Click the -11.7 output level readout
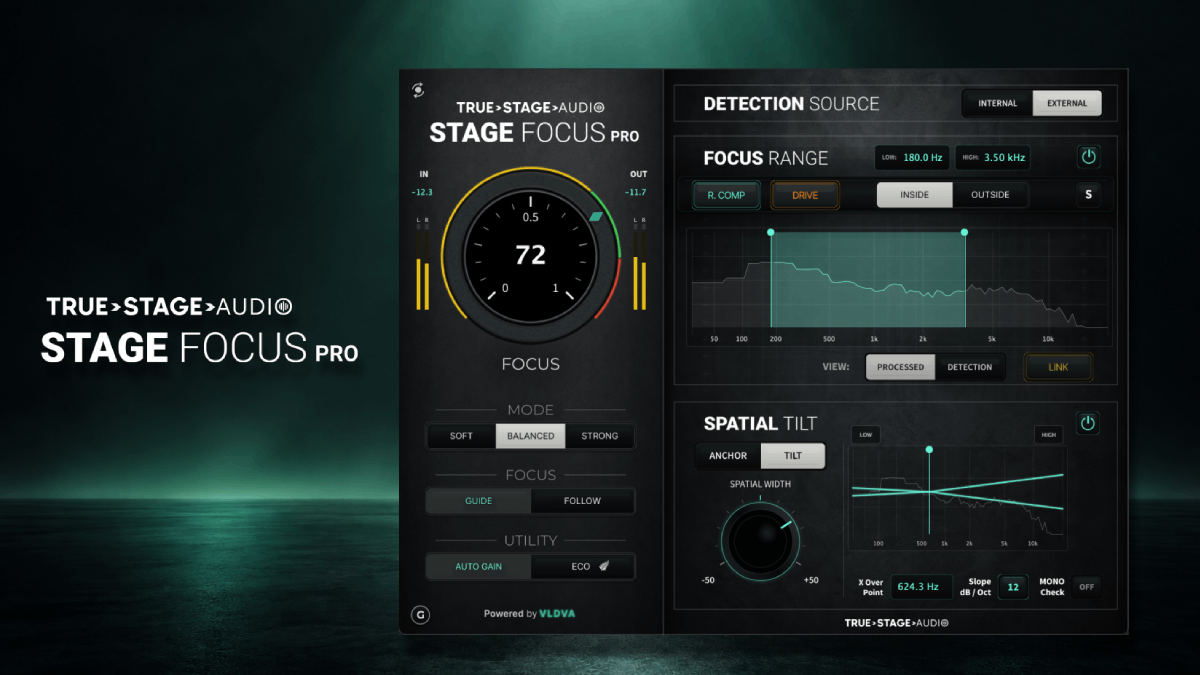 coord(636,192)
